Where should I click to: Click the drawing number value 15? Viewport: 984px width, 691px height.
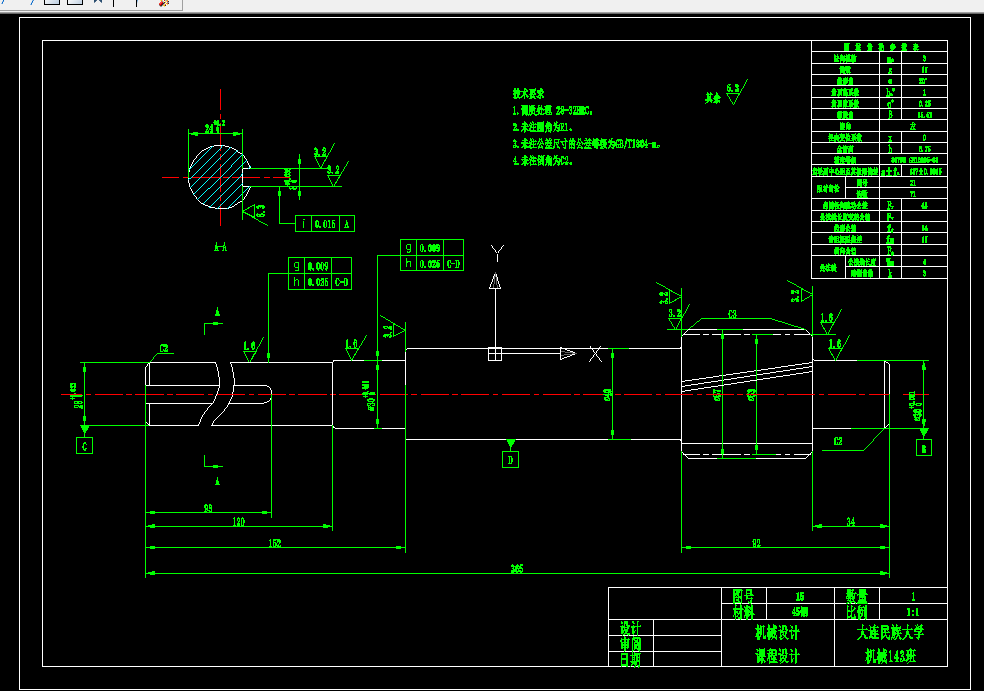800,596
